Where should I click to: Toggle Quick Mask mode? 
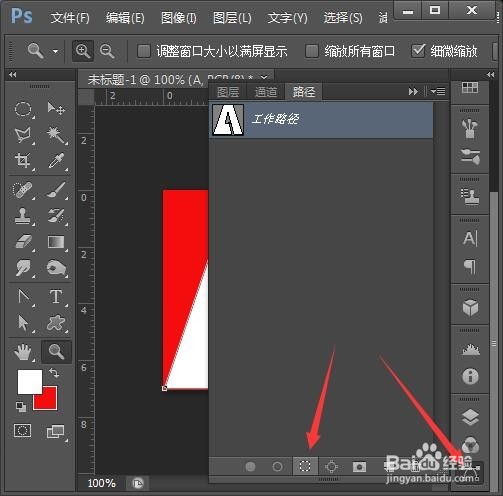point(23,430)
